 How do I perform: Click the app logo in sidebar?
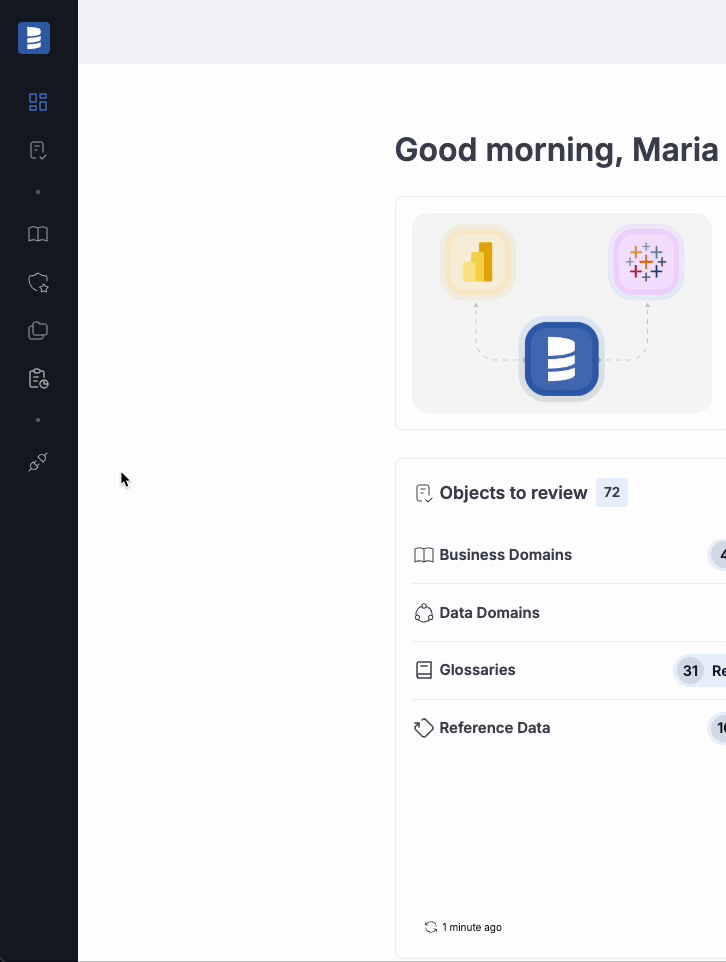point(34,38)
